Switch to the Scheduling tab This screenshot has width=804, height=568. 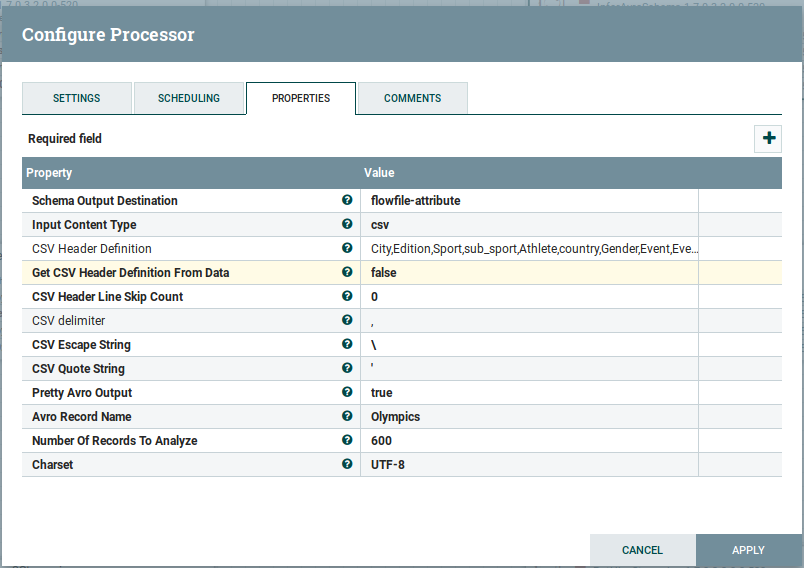[x=189, y=98]
